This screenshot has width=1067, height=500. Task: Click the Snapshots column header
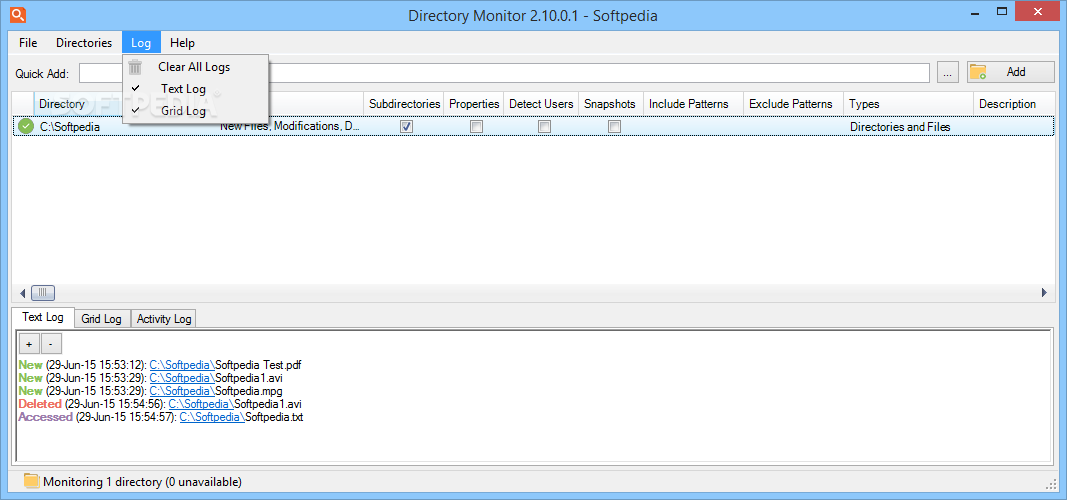(611, 104)
